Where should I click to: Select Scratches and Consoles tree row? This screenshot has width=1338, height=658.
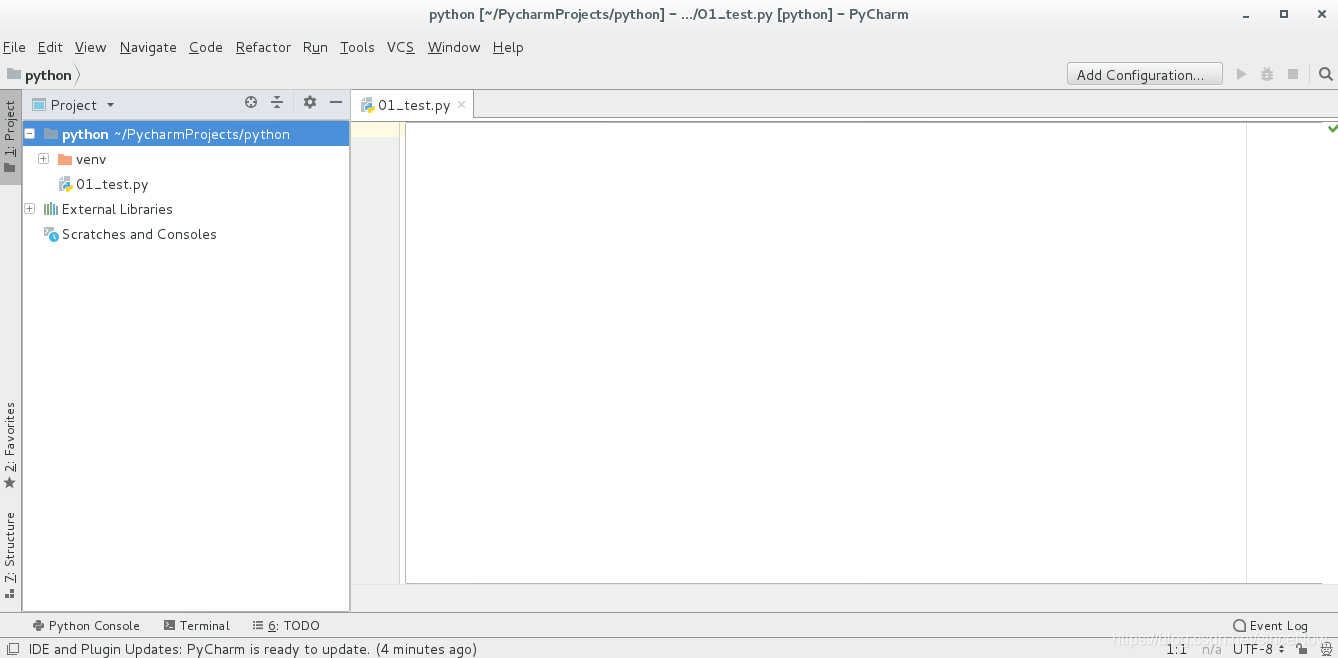tap(186, 234)
